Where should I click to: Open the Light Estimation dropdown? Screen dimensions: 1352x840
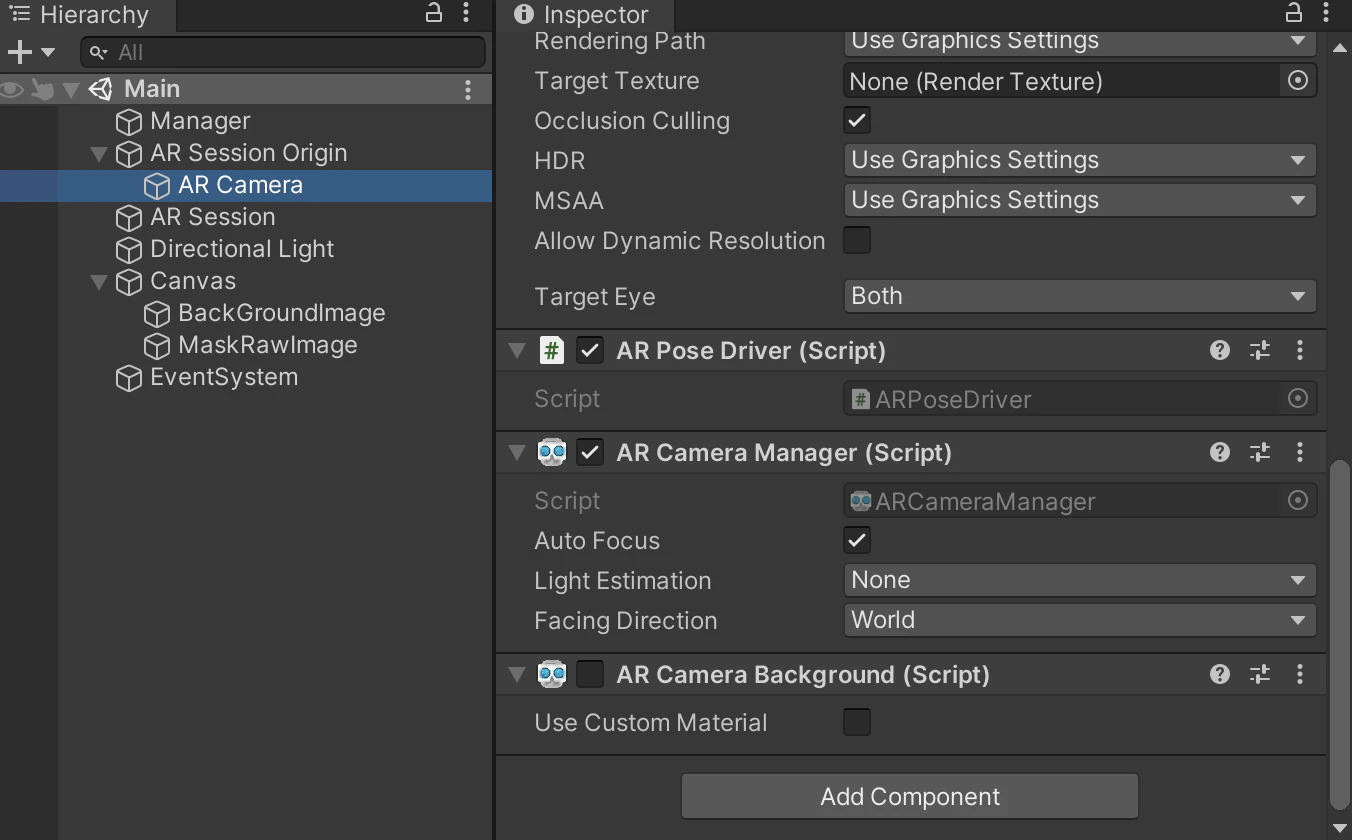[x=1079, y=580]
